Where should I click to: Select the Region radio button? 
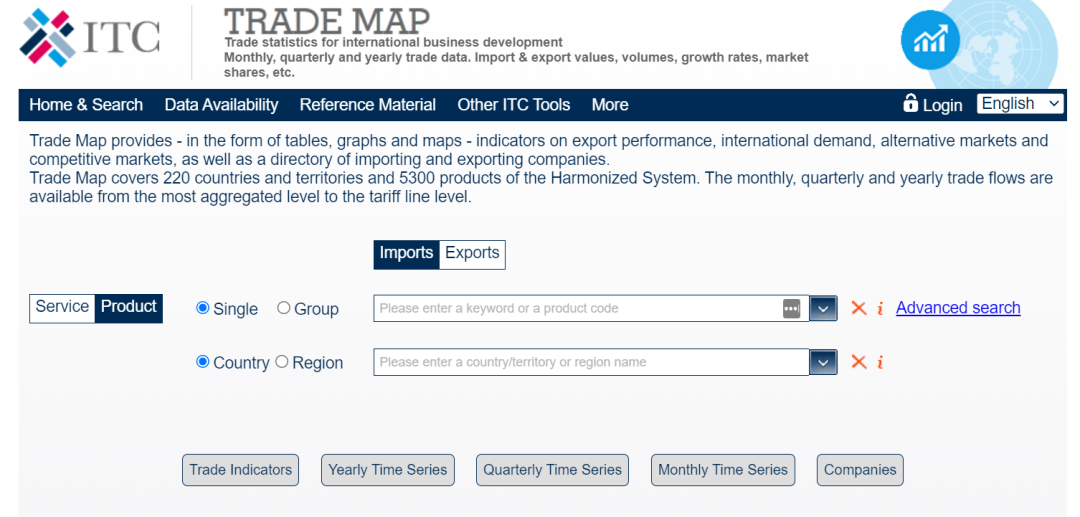click(x=282, y=362)
